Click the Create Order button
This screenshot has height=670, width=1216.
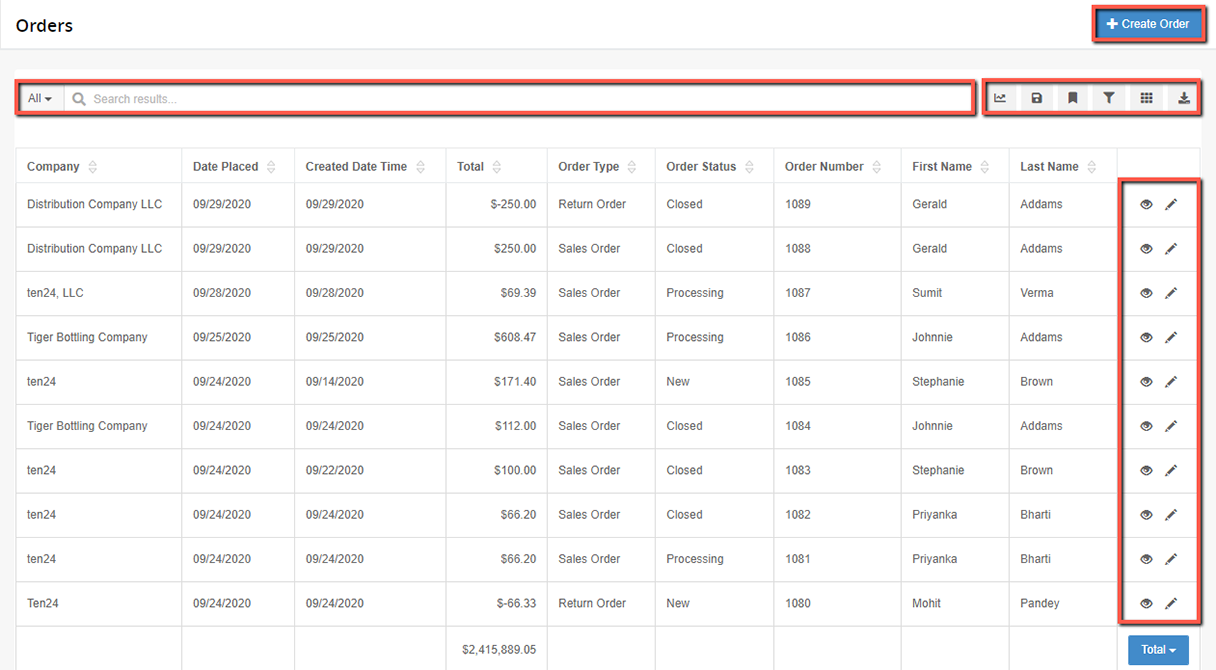(1148, 23)
